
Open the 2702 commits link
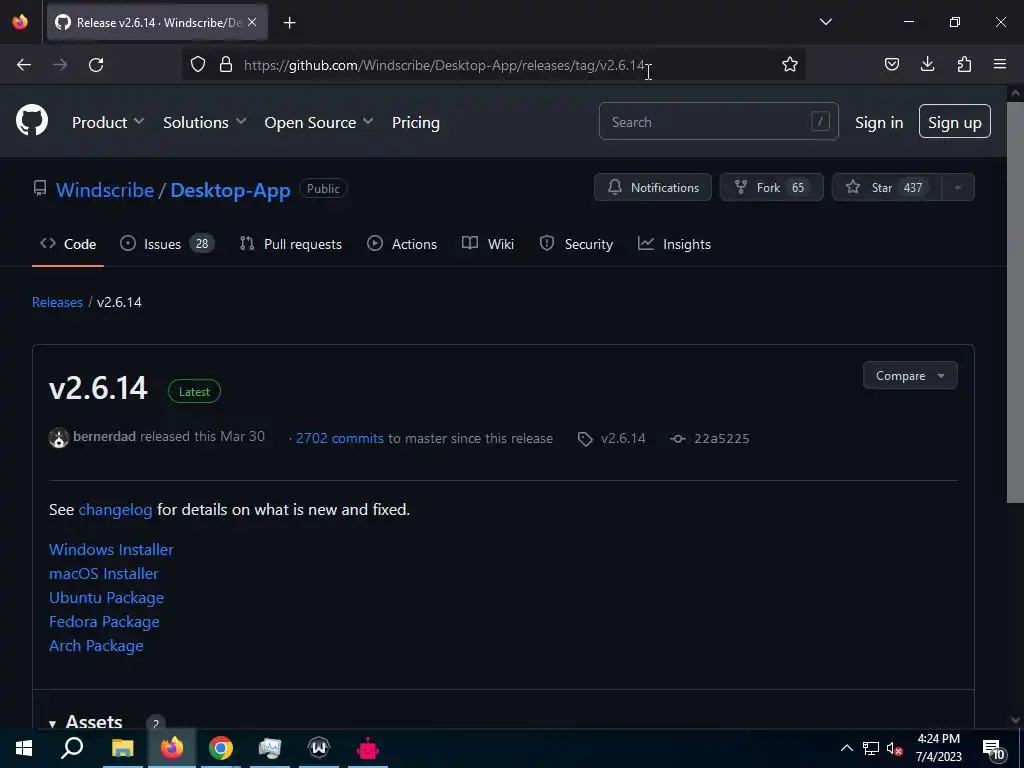(340, 438)
